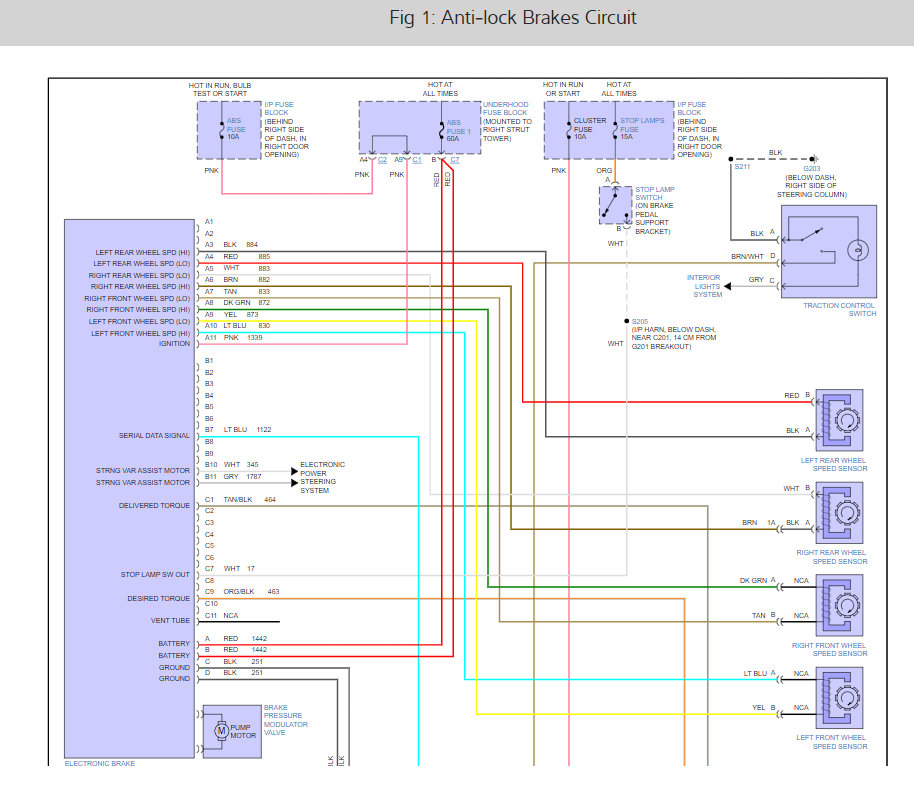Click the 'LT BLU 1122' wire label
The width and height of the screenshot is (914, 787).
point(247,430)
